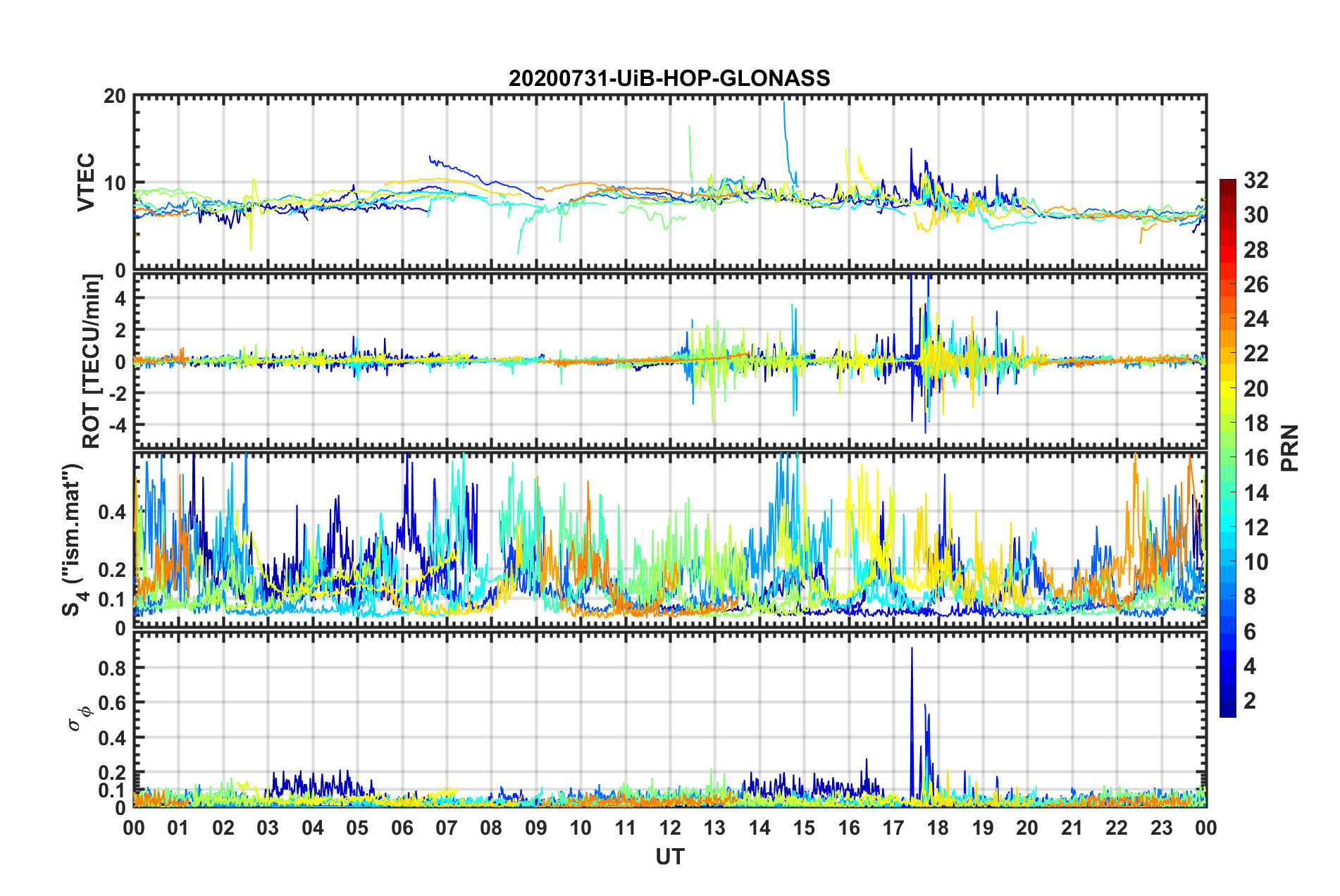Select x-axis hour tick 21
The height and width of the screenshot is (896, 1340).
pyautogui.click(x=1072, y=828)
